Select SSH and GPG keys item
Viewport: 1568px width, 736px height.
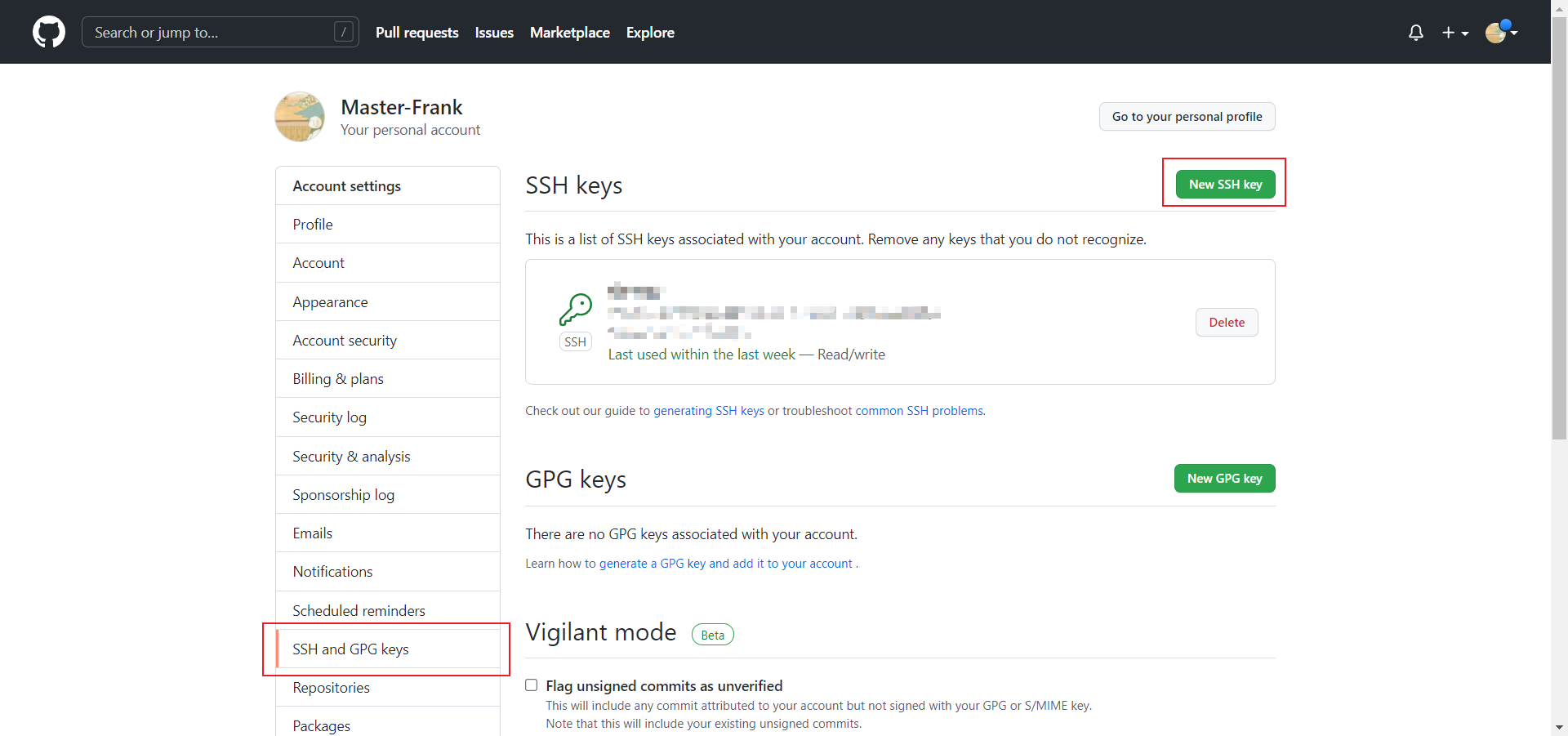[388, 649]
